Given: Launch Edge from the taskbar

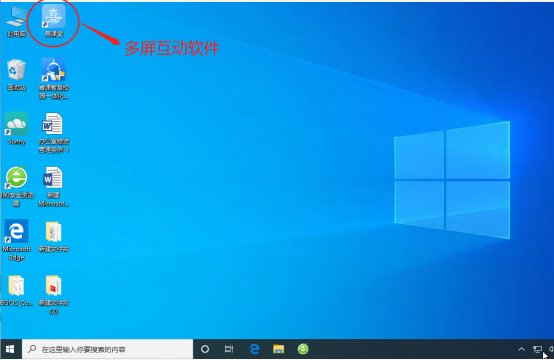Looking at the screenshot, I should (x=254, y=349).
